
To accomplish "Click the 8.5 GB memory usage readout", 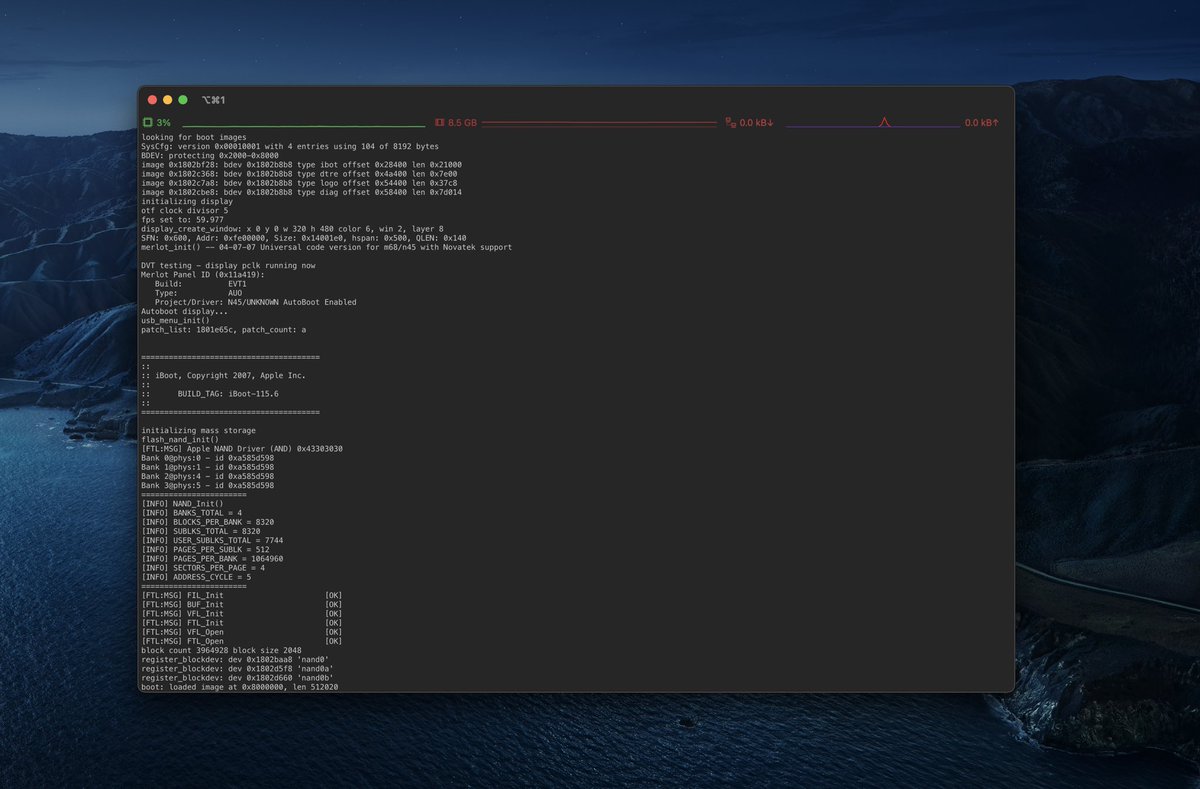I will (x=462, y=122).
